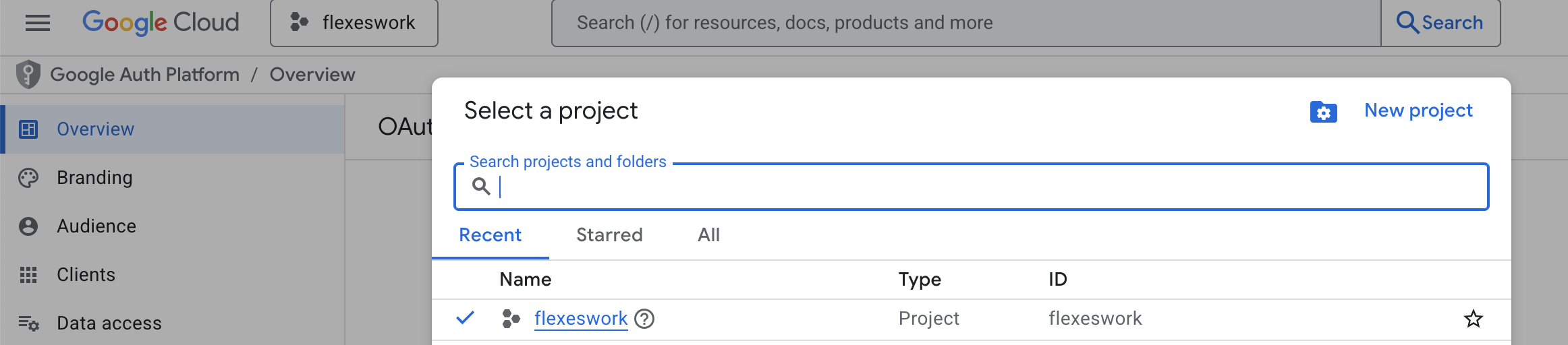Image resolution: width=1568 pixels, height=345 pixels.
Task: Open the flexeswork project link
Action: 580,319
